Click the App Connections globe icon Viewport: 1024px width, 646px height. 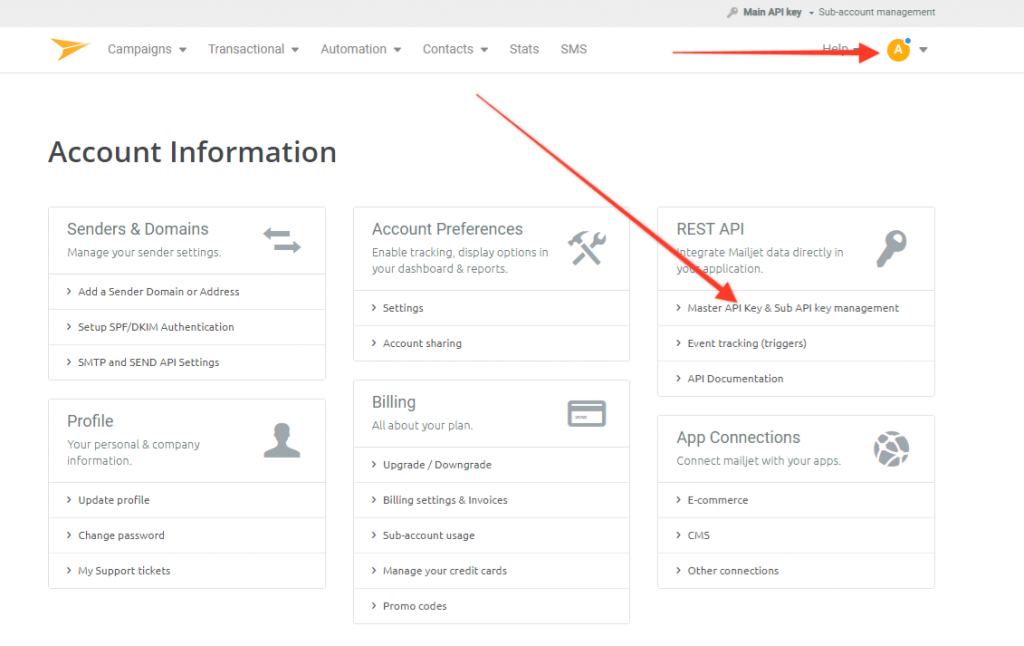pos(891,449)
